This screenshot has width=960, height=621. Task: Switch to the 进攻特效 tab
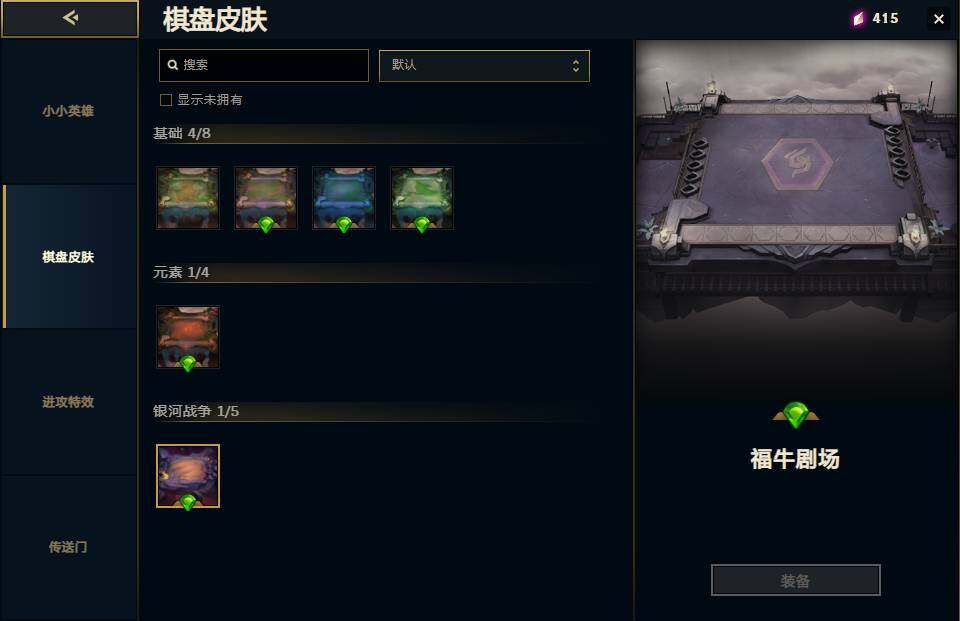coord(68,402)
